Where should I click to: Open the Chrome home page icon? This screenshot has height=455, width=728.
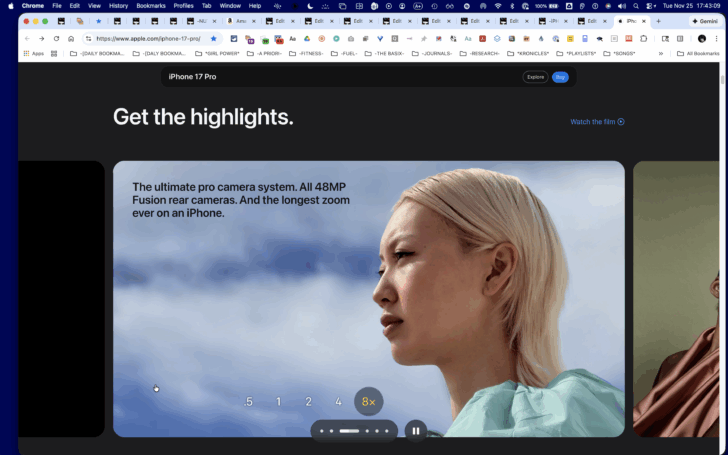coord(71,39)
